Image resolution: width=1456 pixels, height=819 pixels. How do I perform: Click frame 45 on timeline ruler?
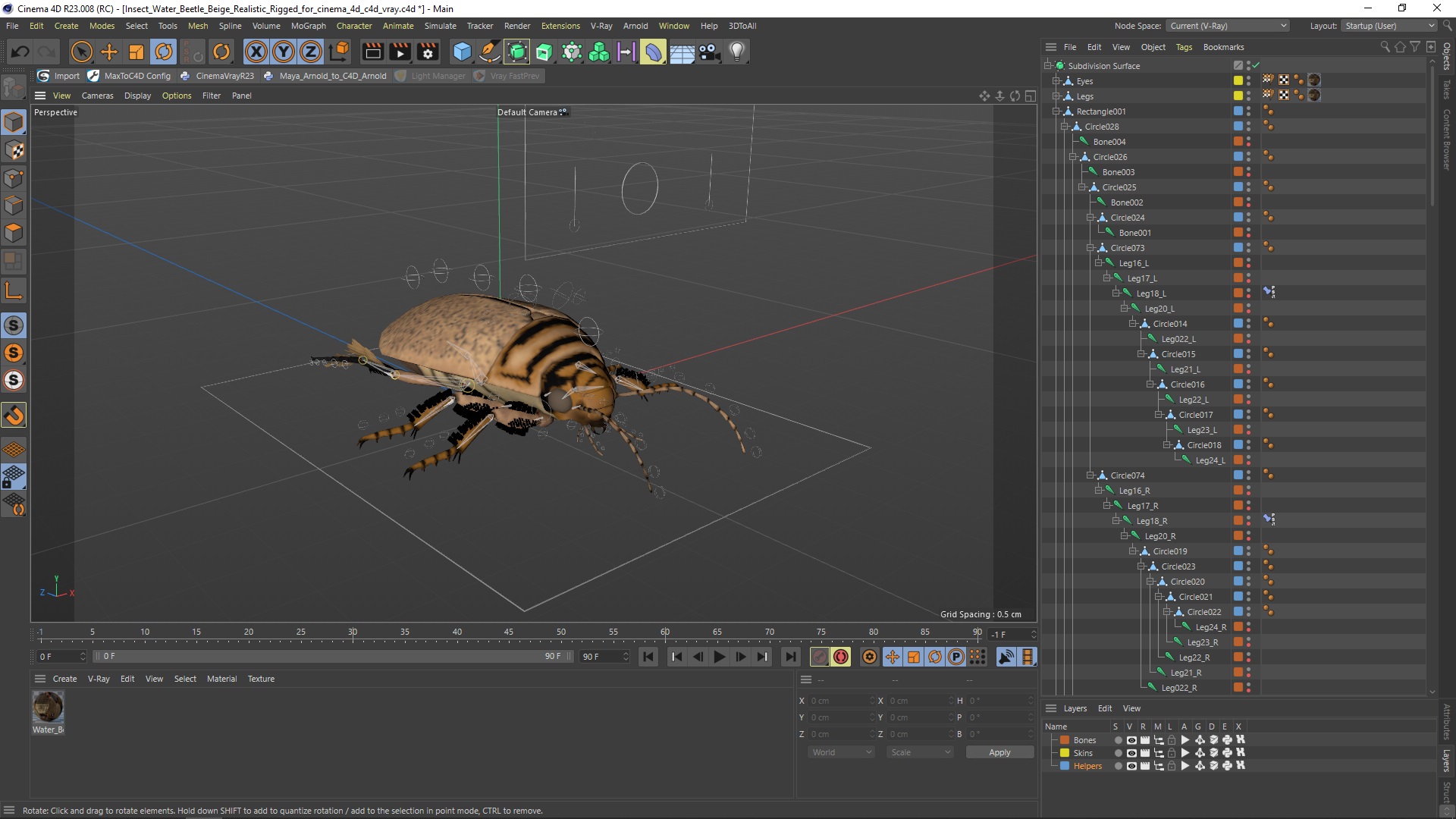pyautogui.click(x=509, y=632)
